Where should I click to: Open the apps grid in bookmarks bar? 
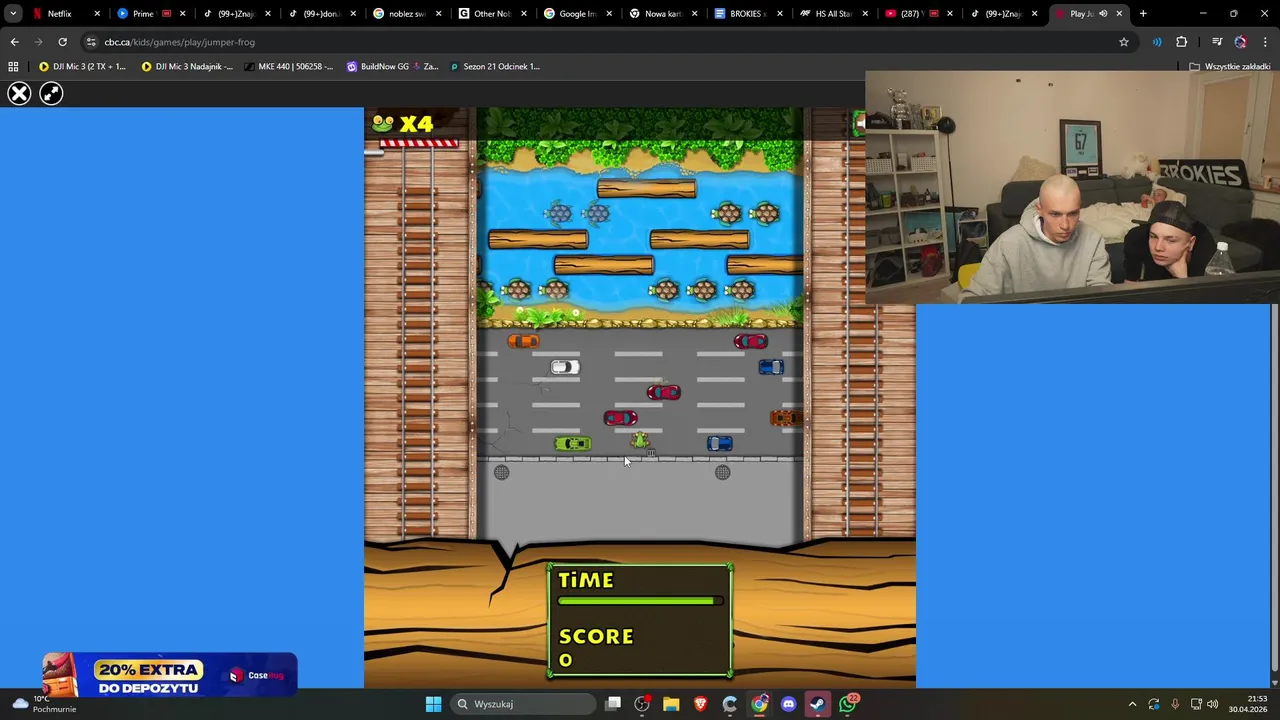coord(13,67)
